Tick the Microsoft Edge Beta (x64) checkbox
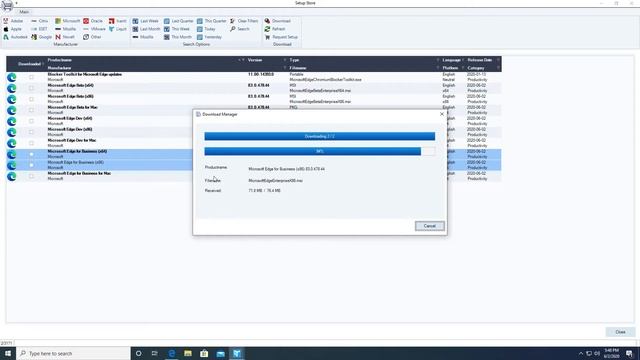 pos(31,88)
